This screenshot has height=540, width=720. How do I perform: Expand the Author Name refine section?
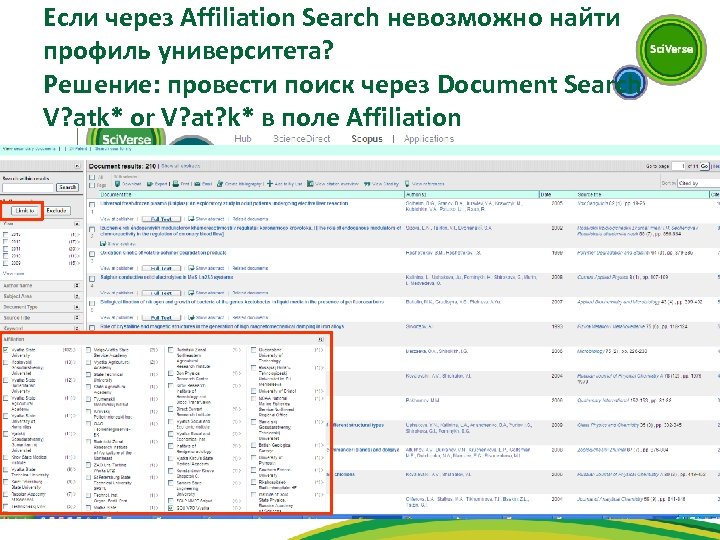click(77, 286)
